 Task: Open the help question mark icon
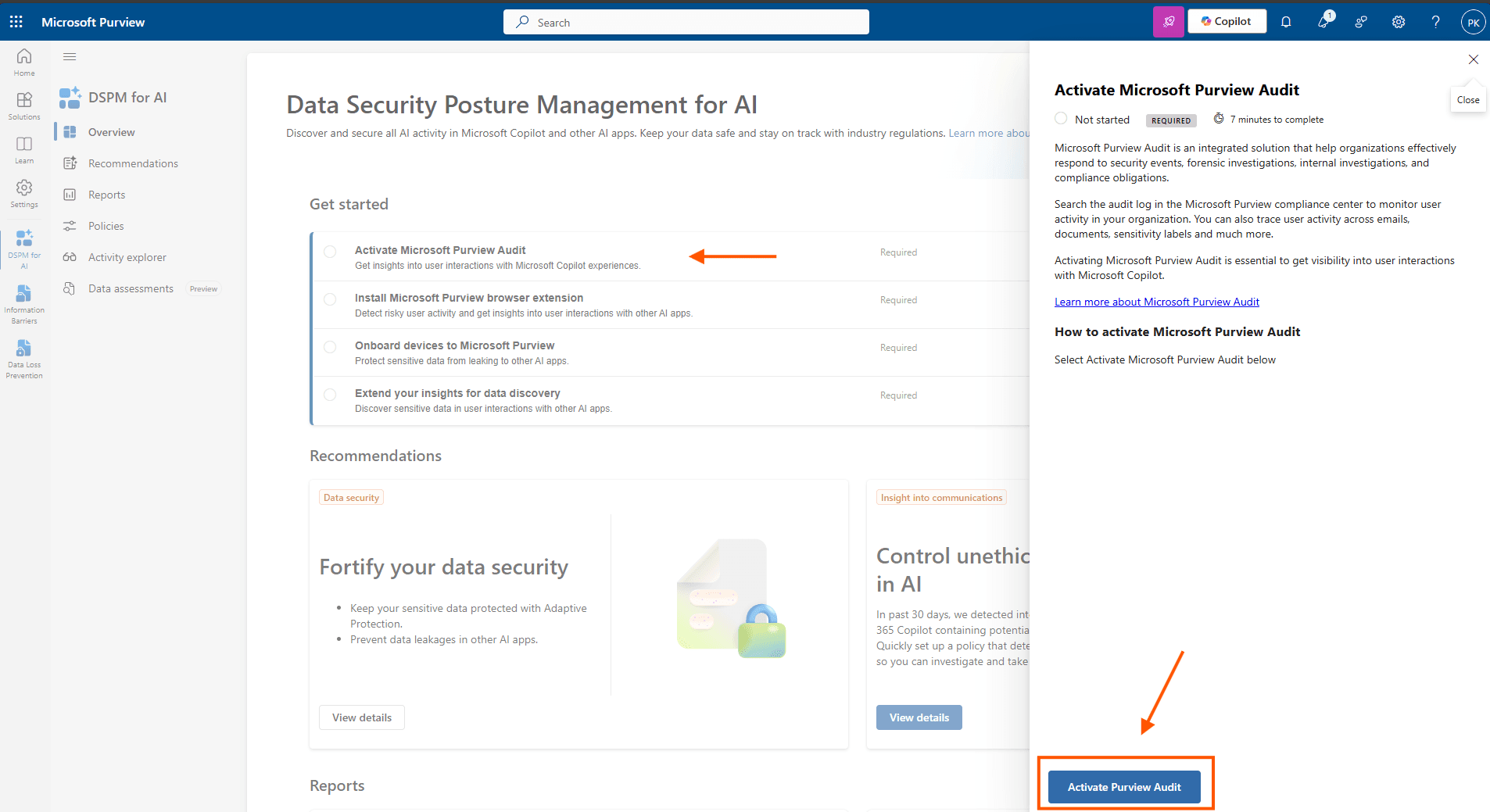tap(1436, 22)
